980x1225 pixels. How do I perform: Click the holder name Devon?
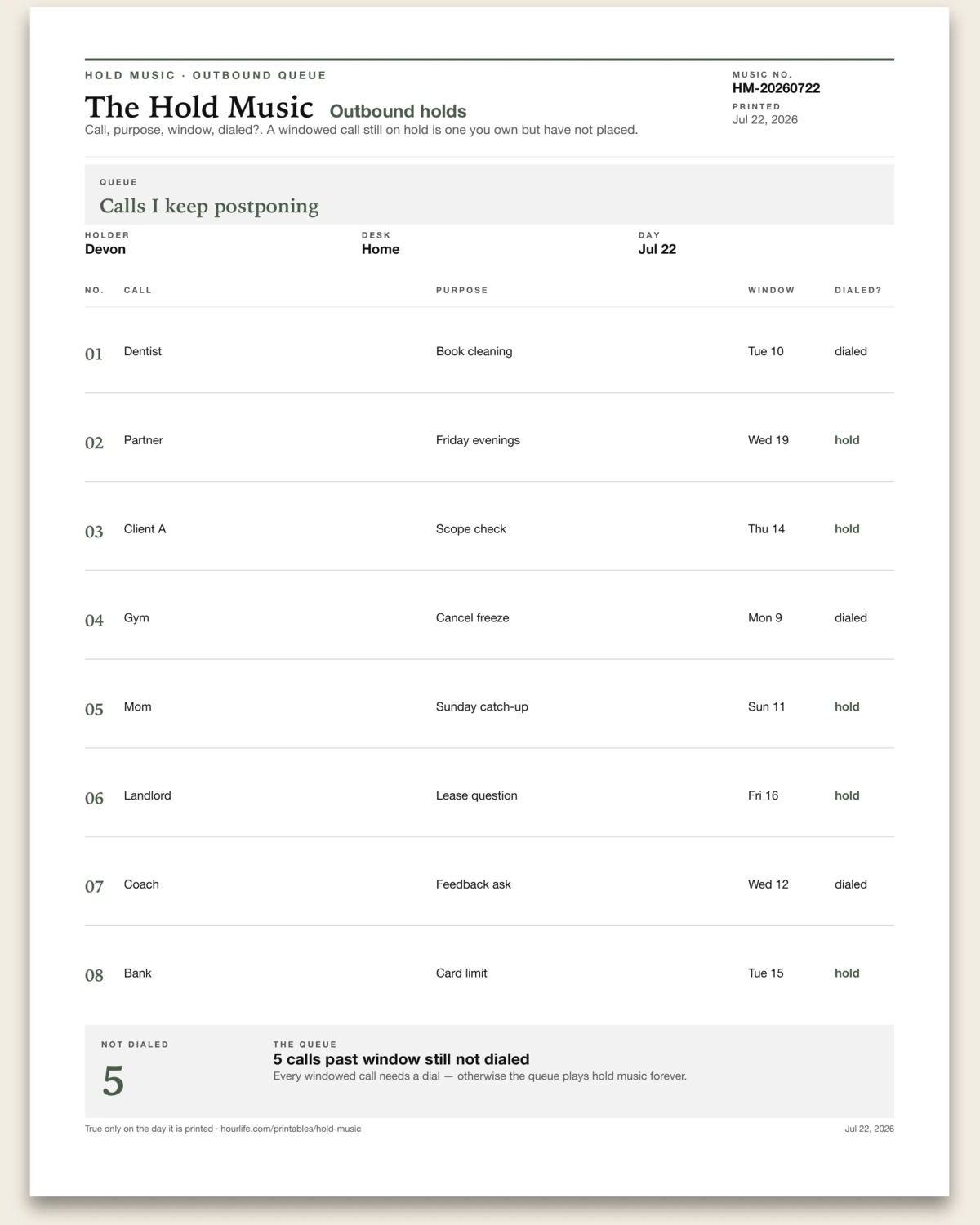[x=105, y=249]
